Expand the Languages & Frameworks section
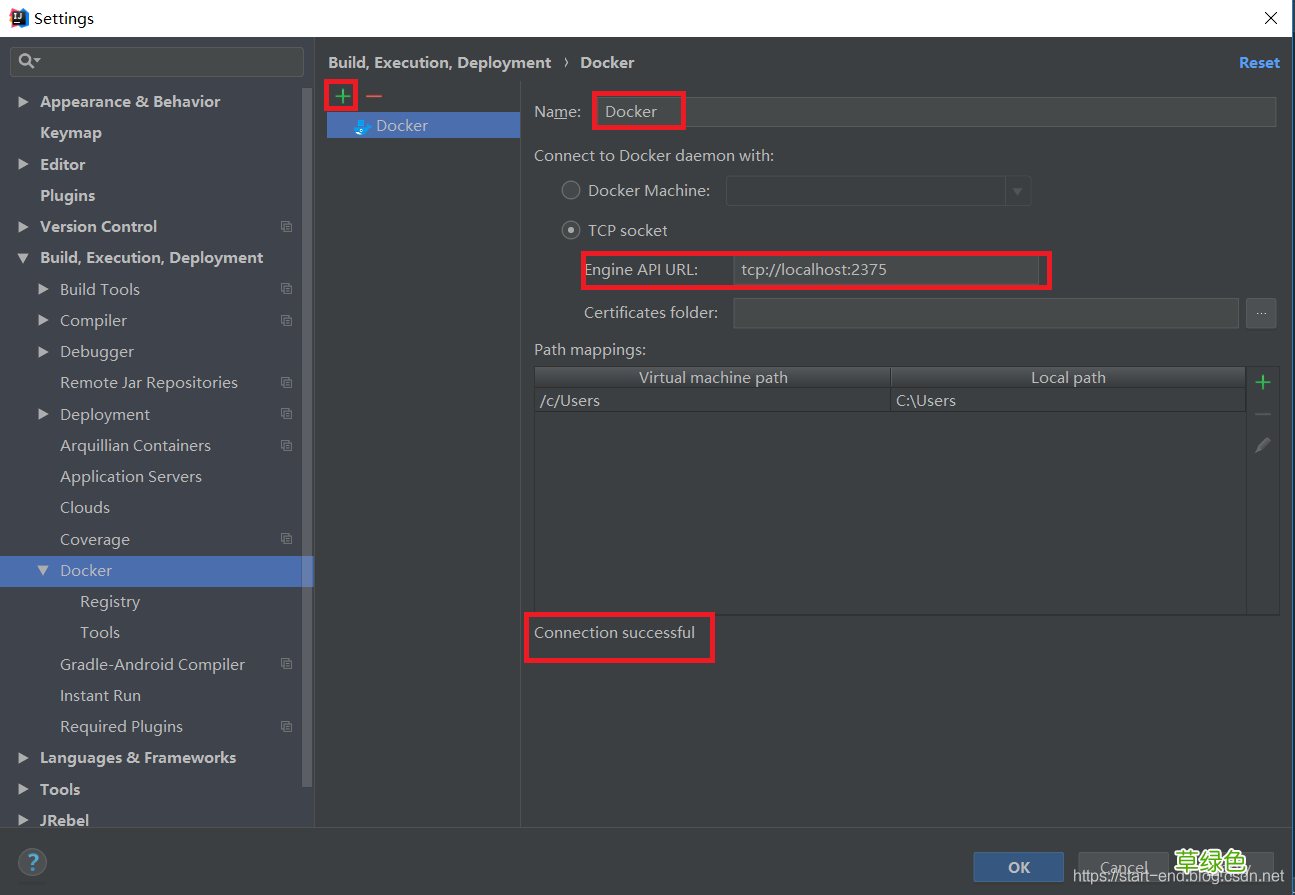The height and width of the screenshot is (895, 1295). pyautogui.click(x=23, y=758)
